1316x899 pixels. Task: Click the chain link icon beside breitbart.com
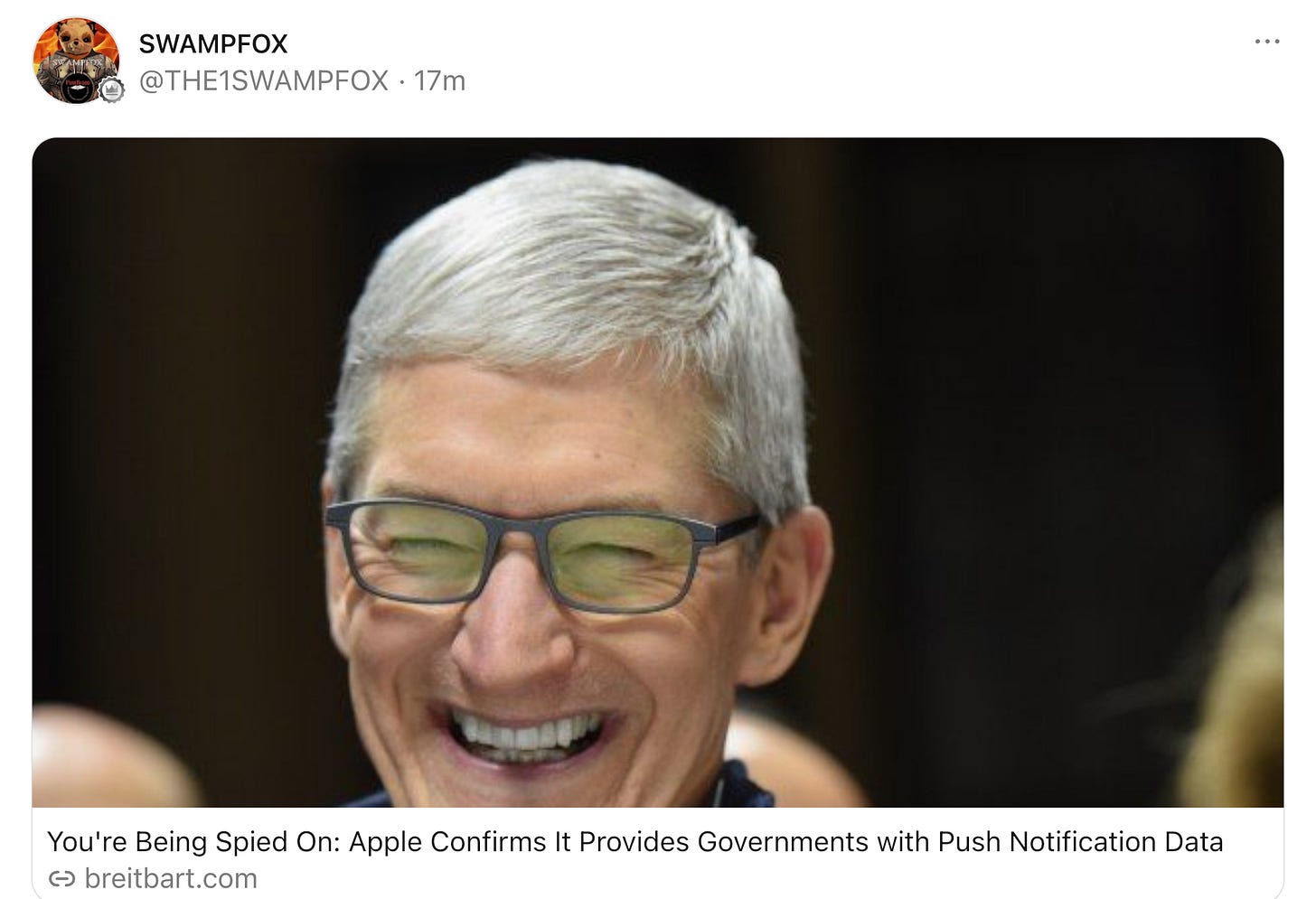click(61, 878)
